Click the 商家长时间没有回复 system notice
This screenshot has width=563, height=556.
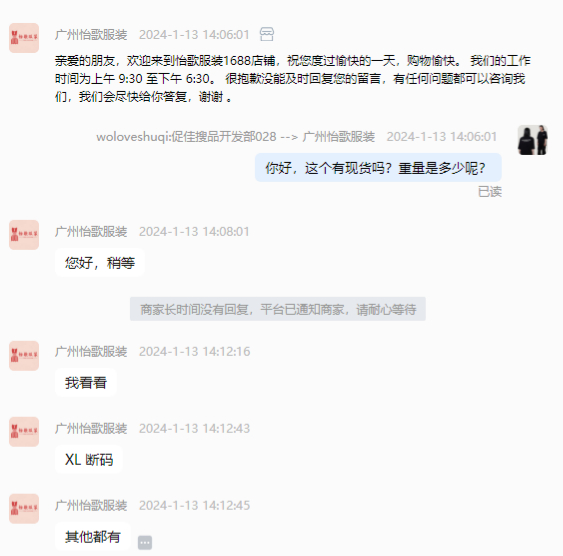tap(278, 309)
